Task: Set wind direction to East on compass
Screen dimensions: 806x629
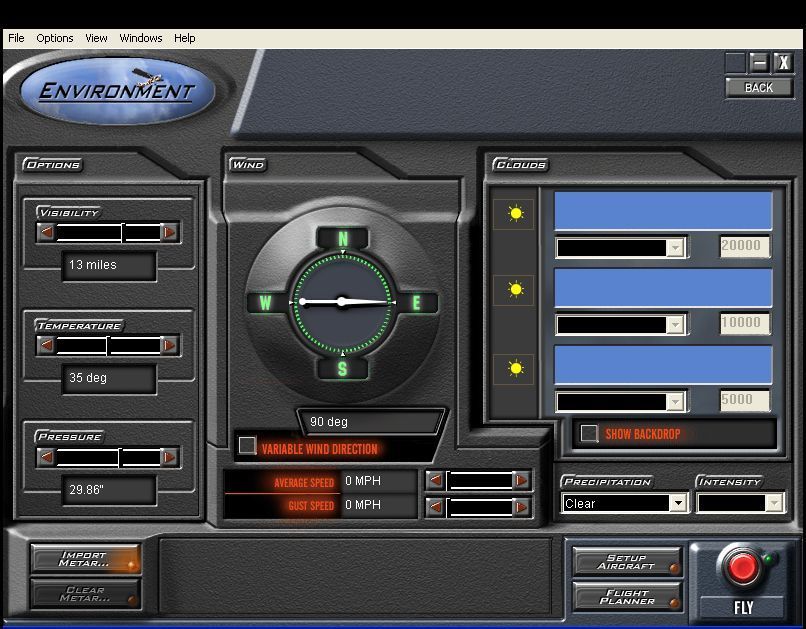Action: click(x=416, y=303)
